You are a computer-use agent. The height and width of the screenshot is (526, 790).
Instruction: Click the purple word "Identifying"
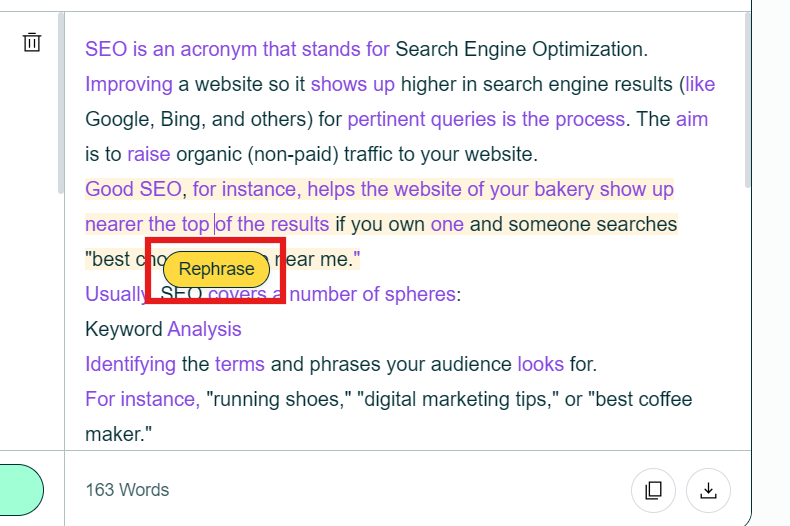(x=130, y=364)
